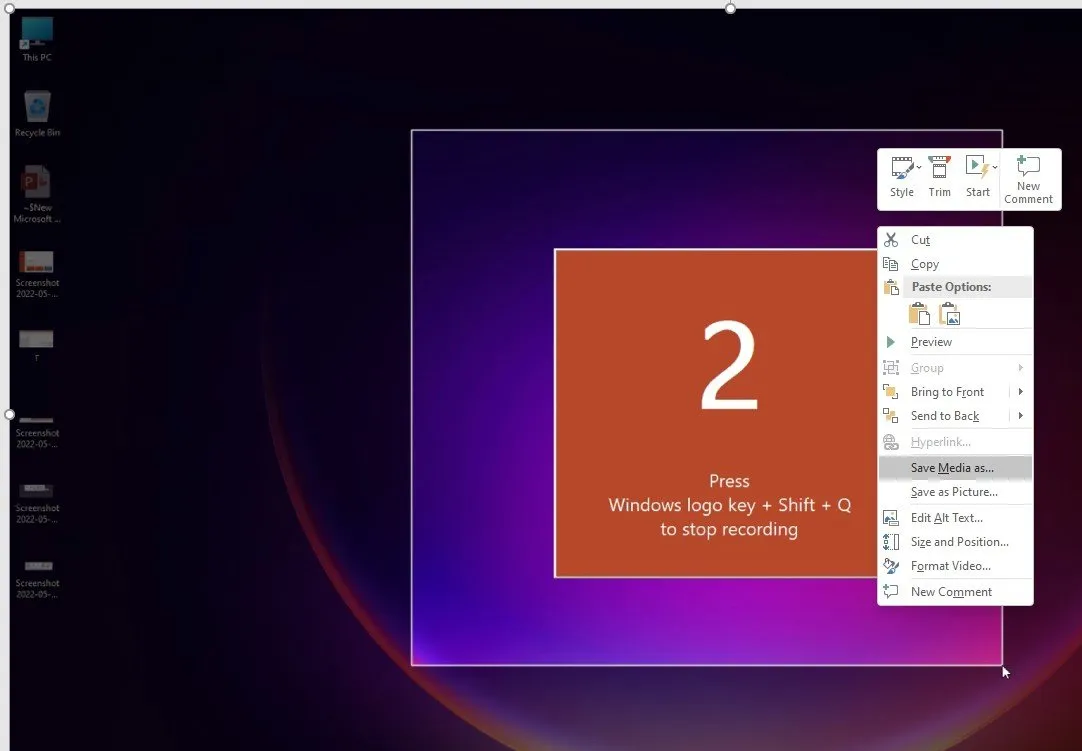Open the Style video gallery in the mini toolbar
The width and height of the screenshot is (1082, 751).
(902, 177)
